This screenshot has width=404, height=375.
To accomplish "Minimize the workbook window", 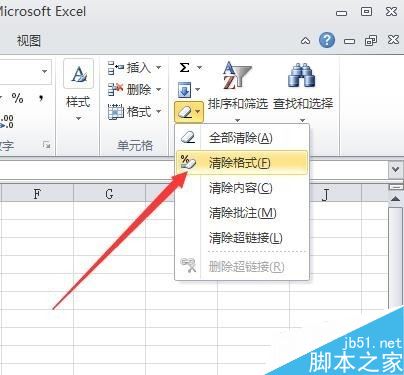I will pyautogui.click(x=349, y=41).
